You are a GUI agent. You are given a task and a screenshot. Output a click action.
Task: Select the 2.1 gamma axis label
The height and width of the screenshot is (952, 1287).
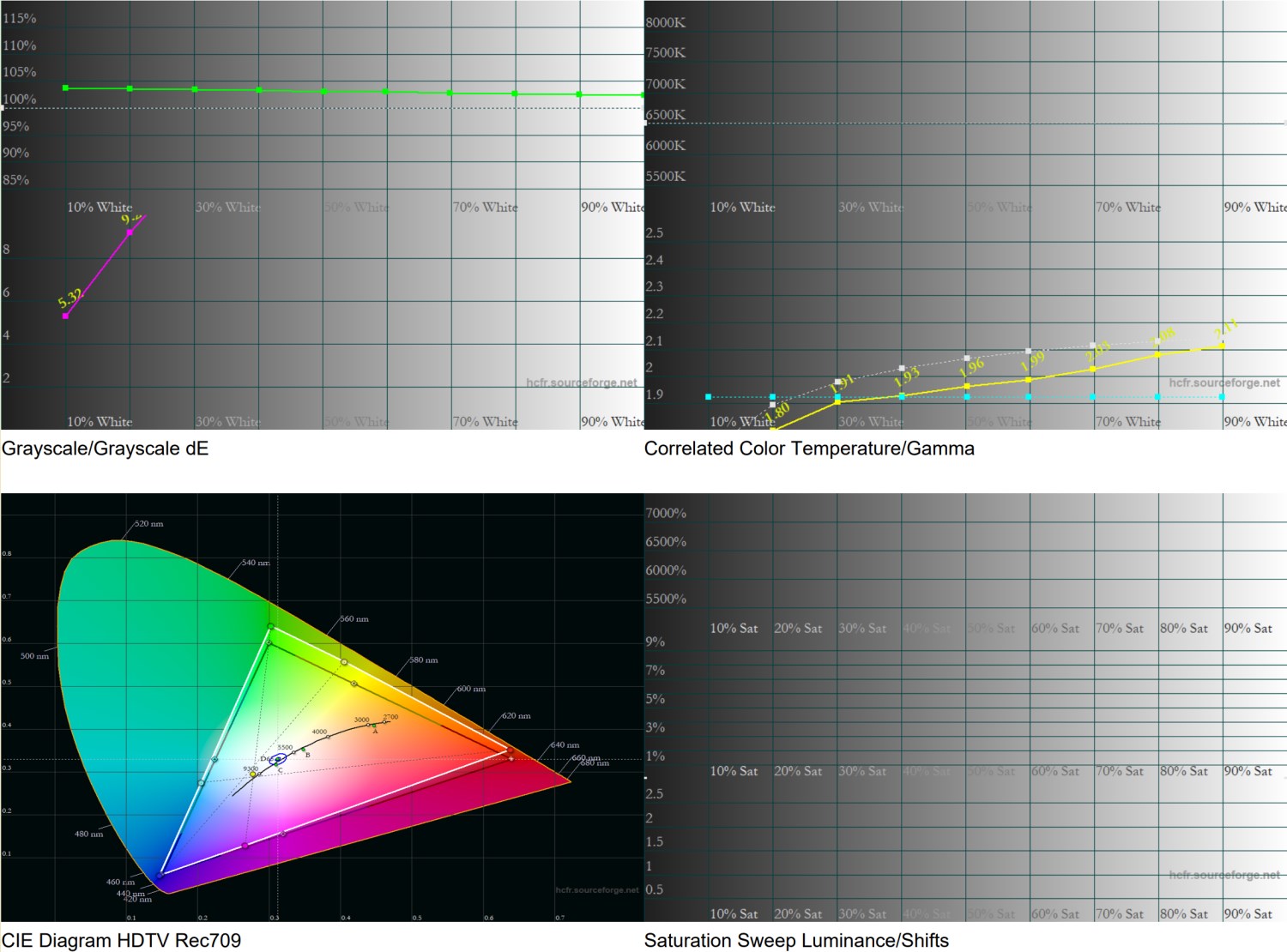click(x=655, y=341)
